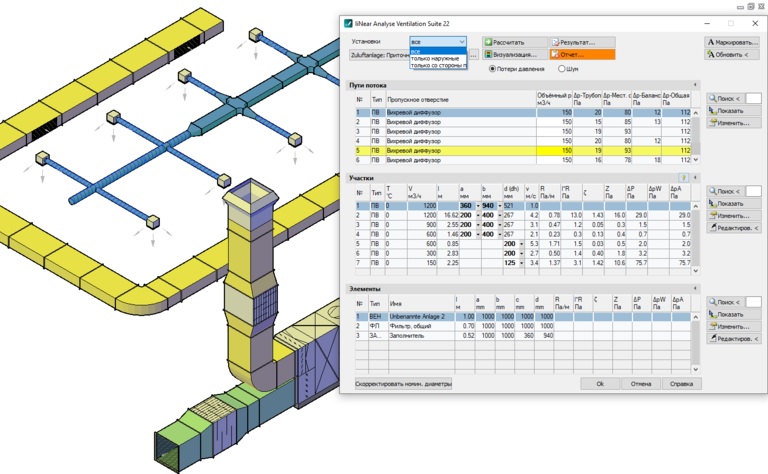Click Скорректировать номин. диаметры button

point(396,383)
